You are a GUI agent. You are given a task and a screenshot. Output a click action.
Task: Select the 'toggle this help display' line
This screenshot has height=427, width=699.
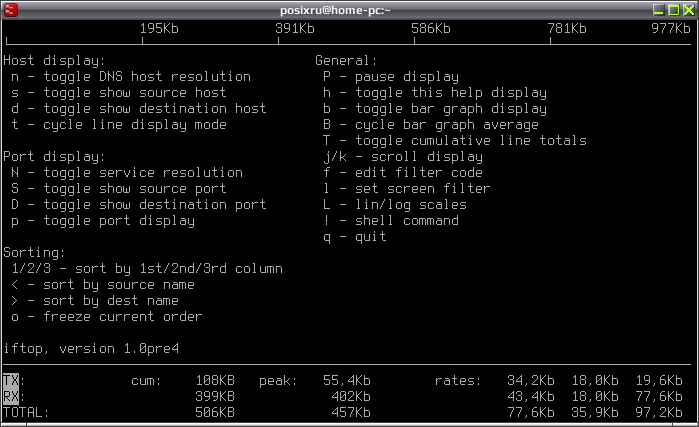(435, 93)
